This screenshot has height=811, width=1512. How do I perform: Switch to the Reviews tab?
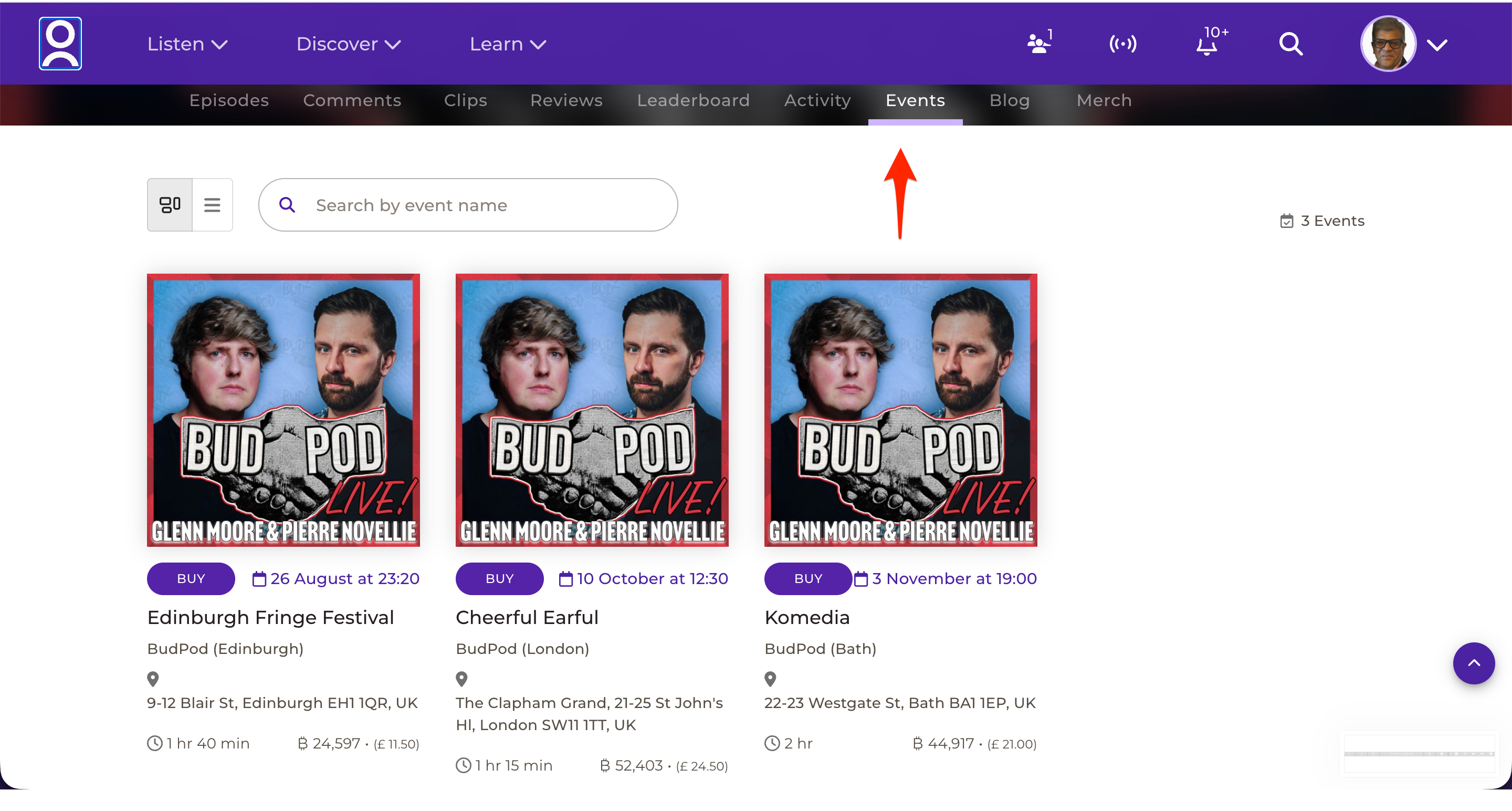click(566, 100)
